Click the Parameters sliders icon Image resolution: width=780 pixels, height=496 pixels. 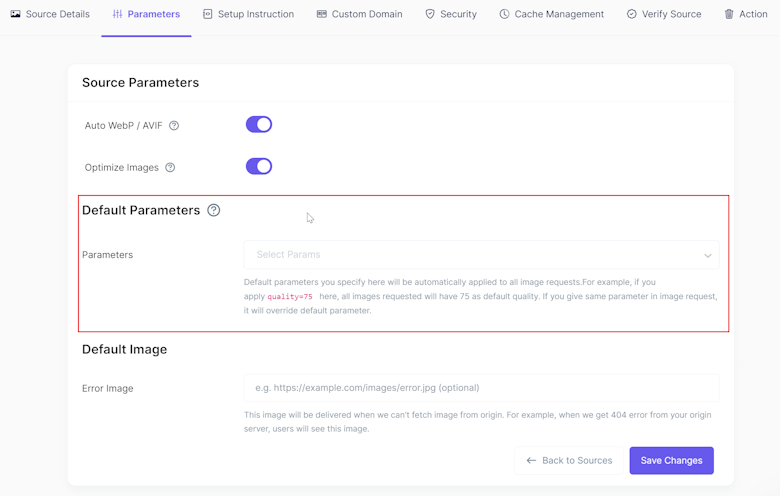[117, 14]
